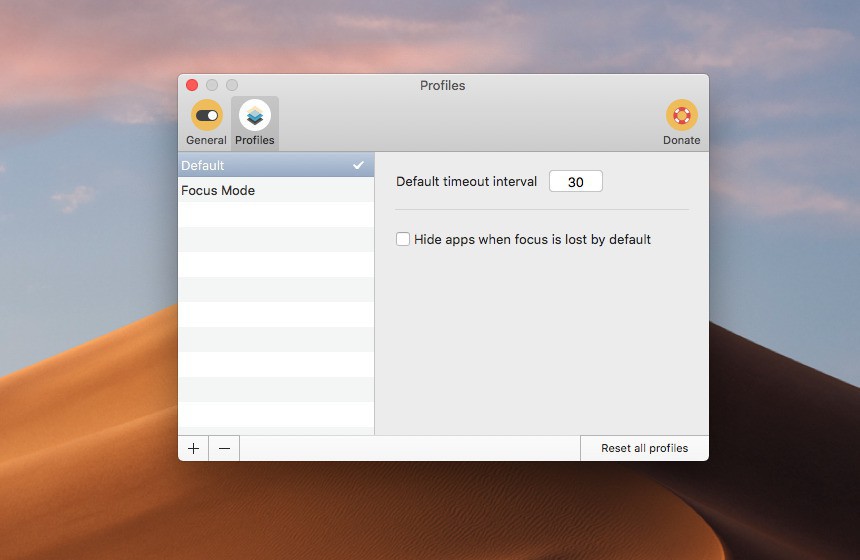This screenshot has width=860, height=560.
Task: Select the Default profile row
Action: pos(276,165)
